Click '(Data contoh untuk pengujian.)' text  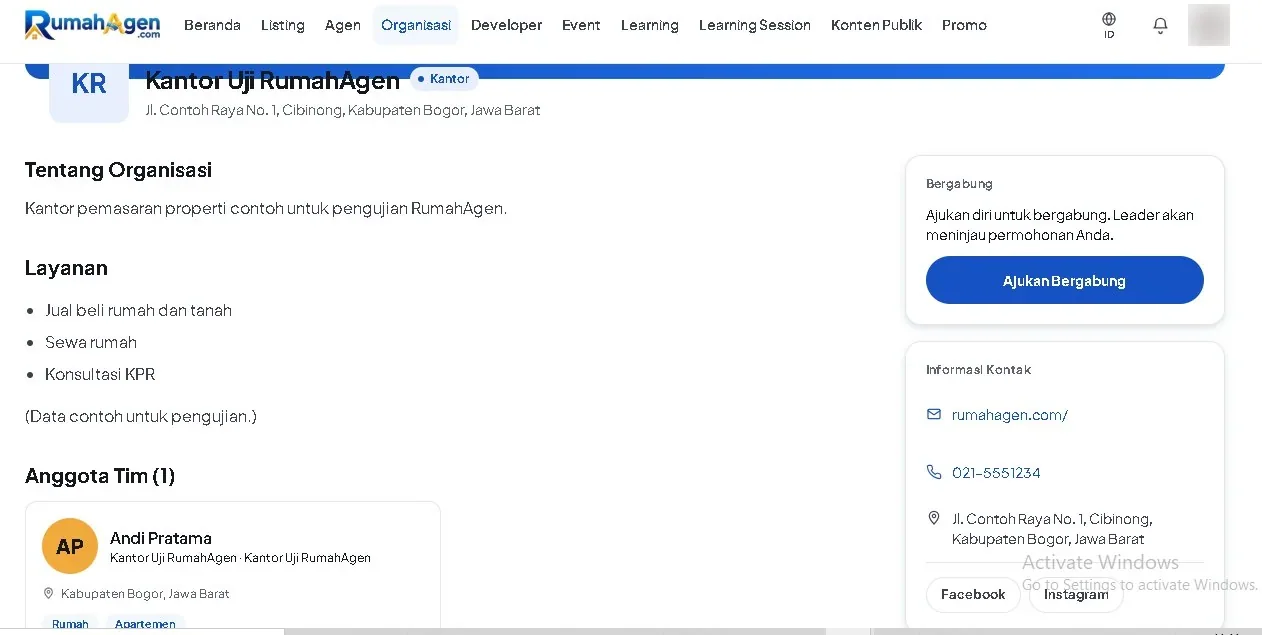(141, 416)
